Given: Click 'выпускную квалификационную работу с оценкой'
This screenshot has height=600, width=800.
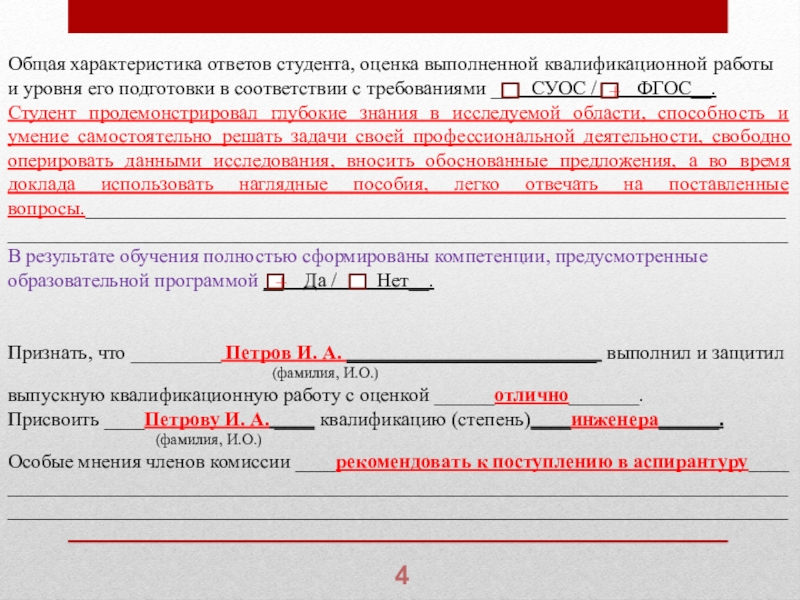Looking at the screenshot, I should pyautogui.click(x=218, y=395).
